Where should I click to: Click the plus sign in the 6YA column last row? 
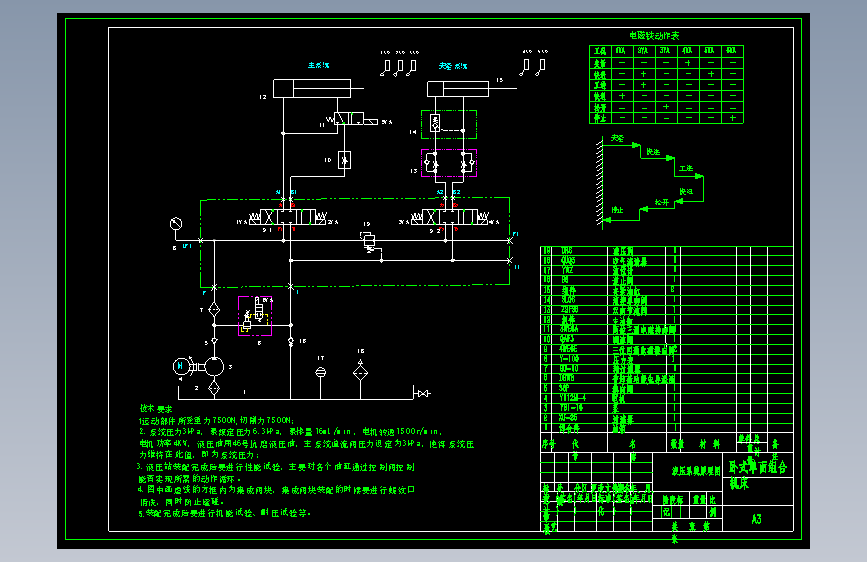click(732, 118)
